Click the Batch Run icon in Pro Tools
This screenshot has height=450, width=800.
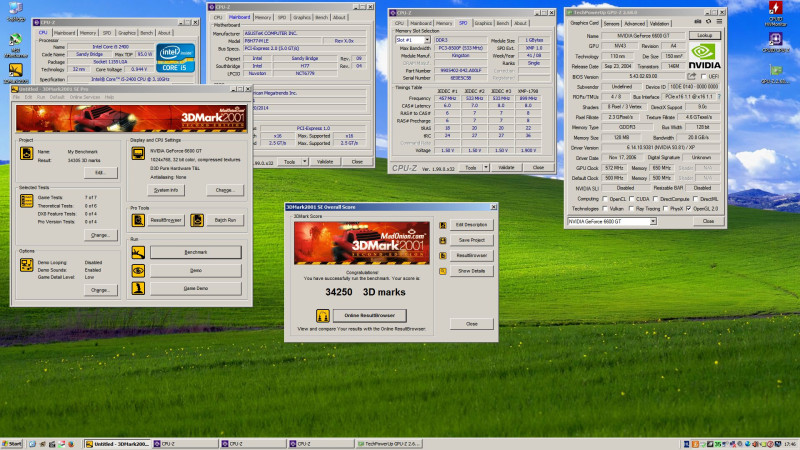coord(197,220)
